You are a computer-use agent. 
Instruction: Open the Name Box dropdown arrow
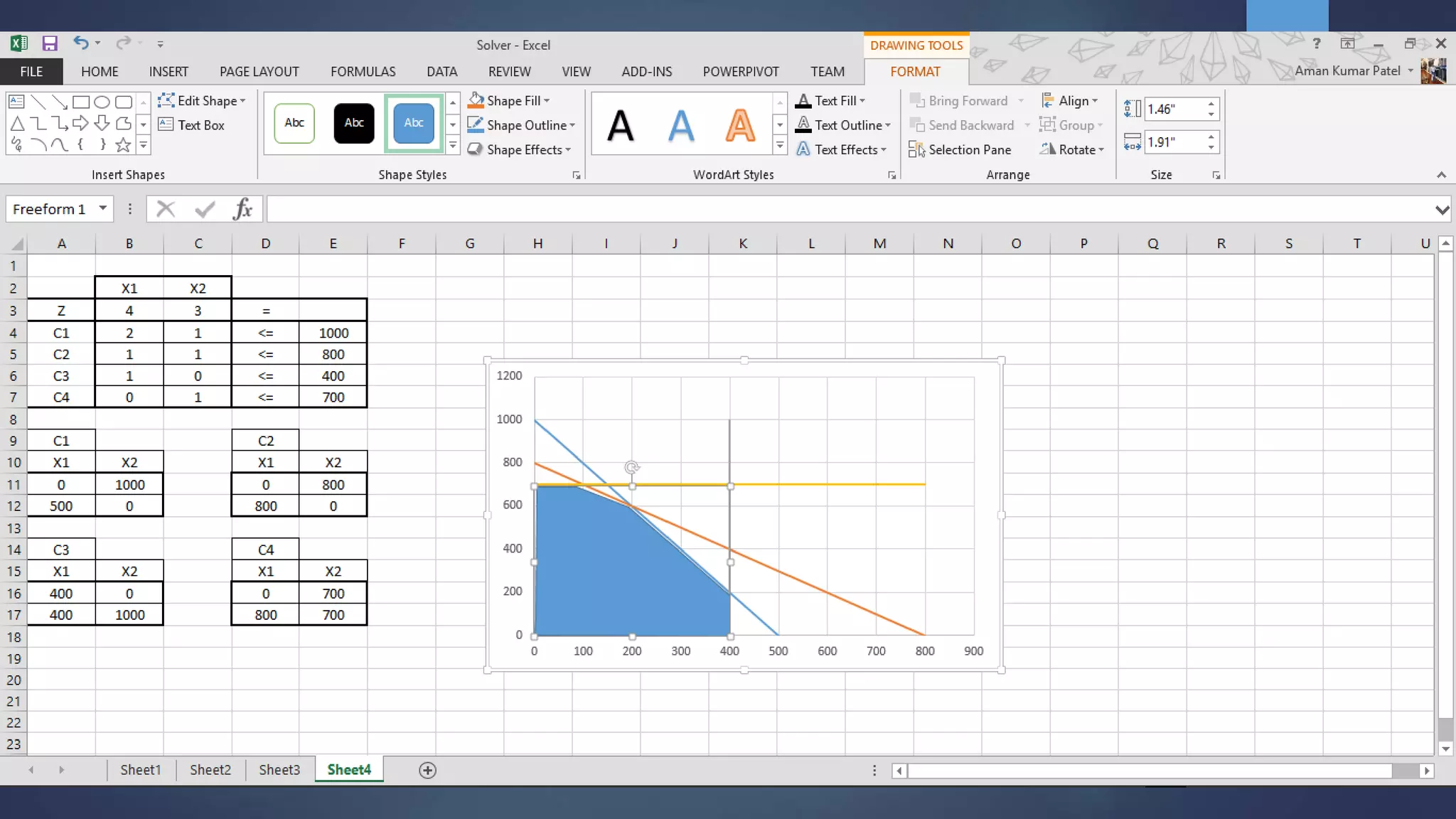click(103, 208)
